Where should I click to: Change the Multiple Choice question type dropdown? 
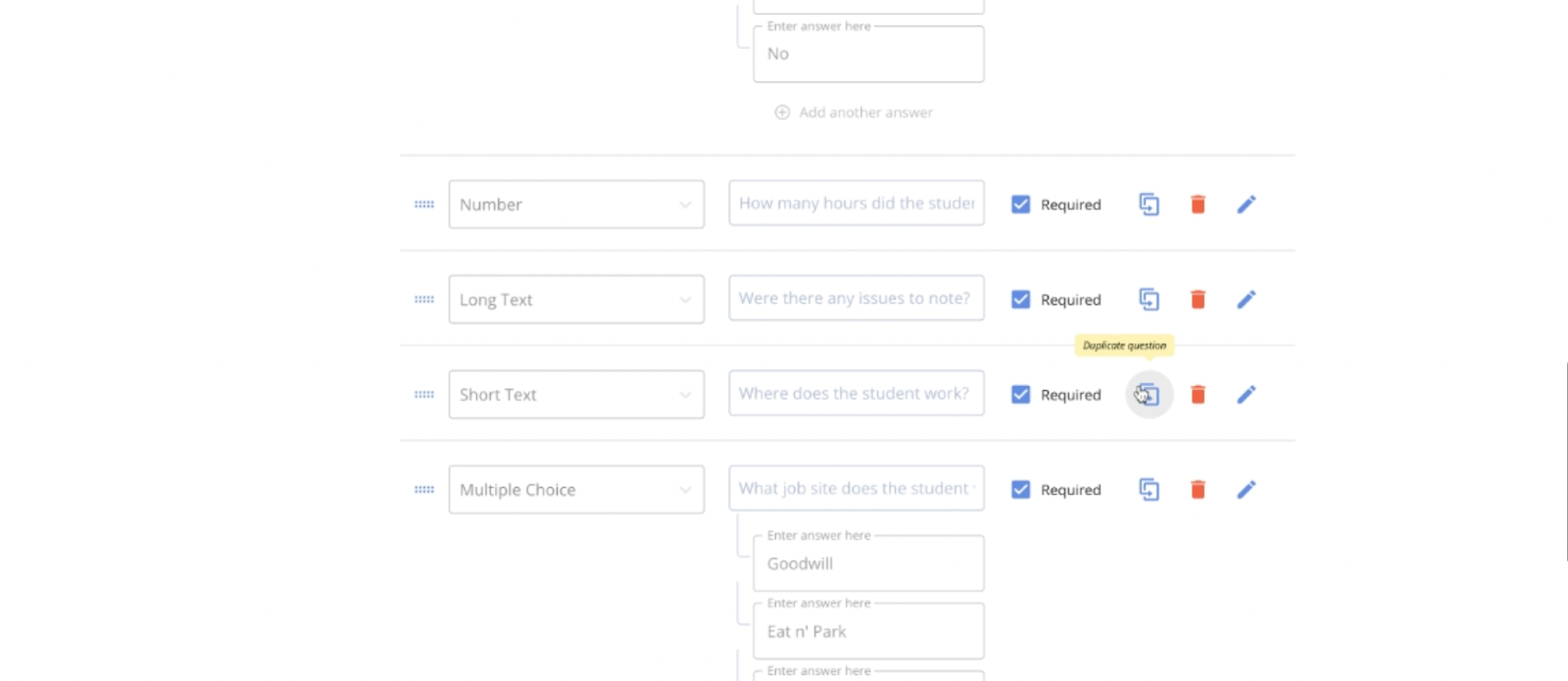pyautogui.click(x=576, y=490)
